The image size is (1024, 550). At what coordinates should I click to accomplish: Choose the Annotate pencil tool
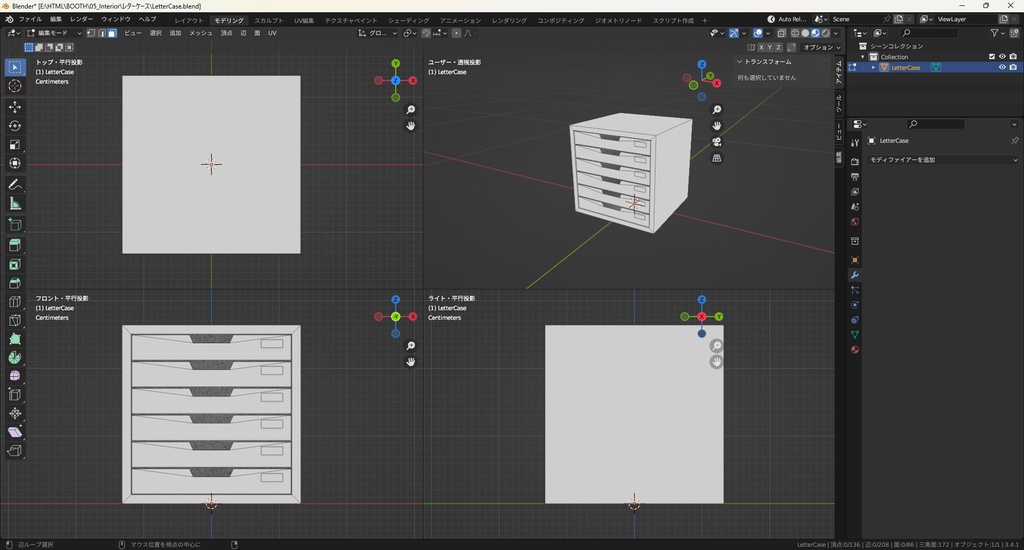(15, 185)
